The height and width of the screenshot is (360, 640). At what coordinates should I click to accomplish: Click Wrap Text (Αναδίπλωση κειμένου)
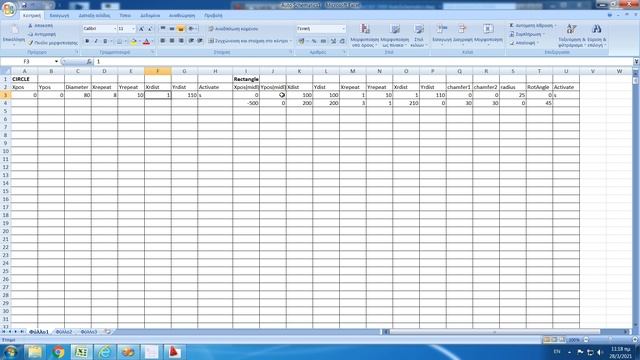pos(233,29)
